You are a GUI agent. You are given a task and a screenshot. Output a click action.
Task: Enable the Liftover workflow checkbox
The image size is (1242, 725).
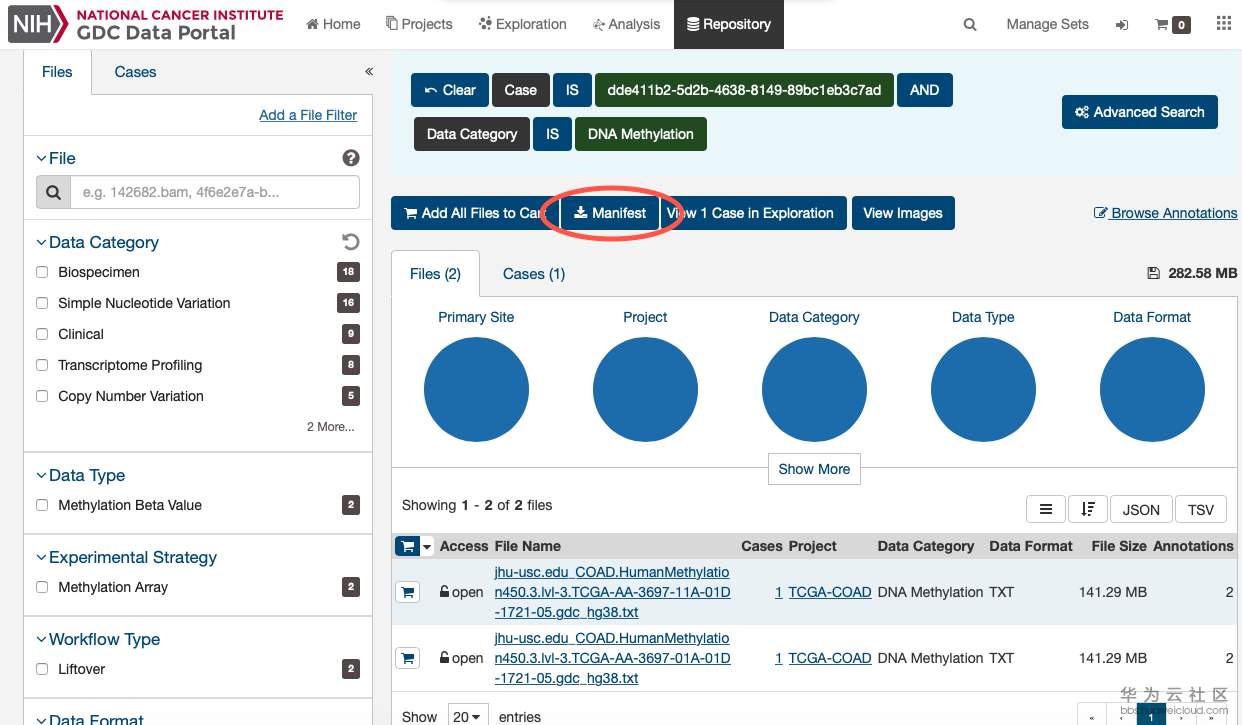42,669
